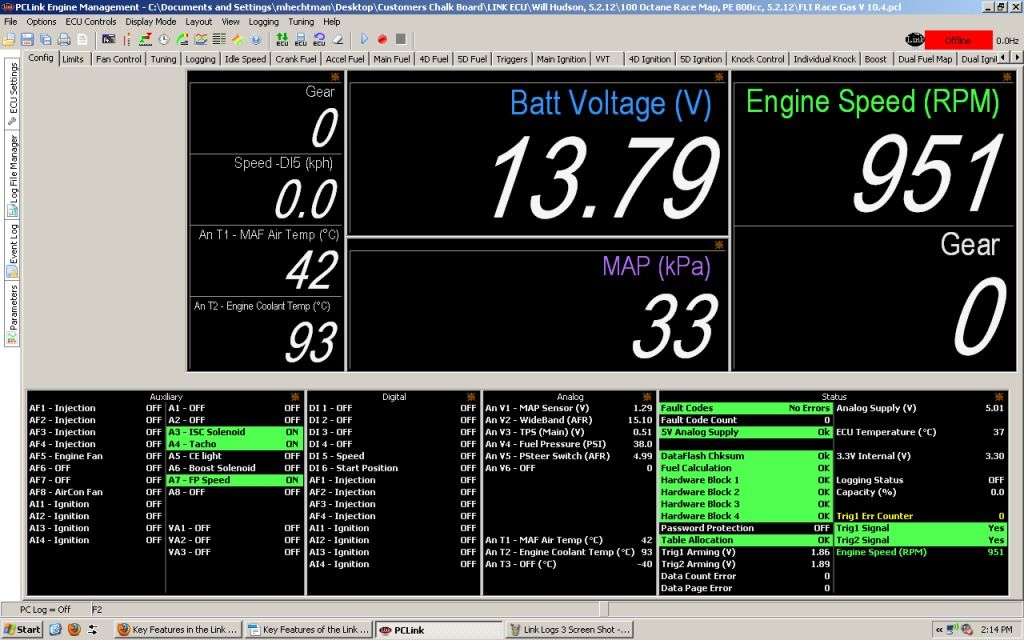Click the star icon in the Status panel
Screen dimensions: 1024x640
pyautogui.click(x=999, y=397)
